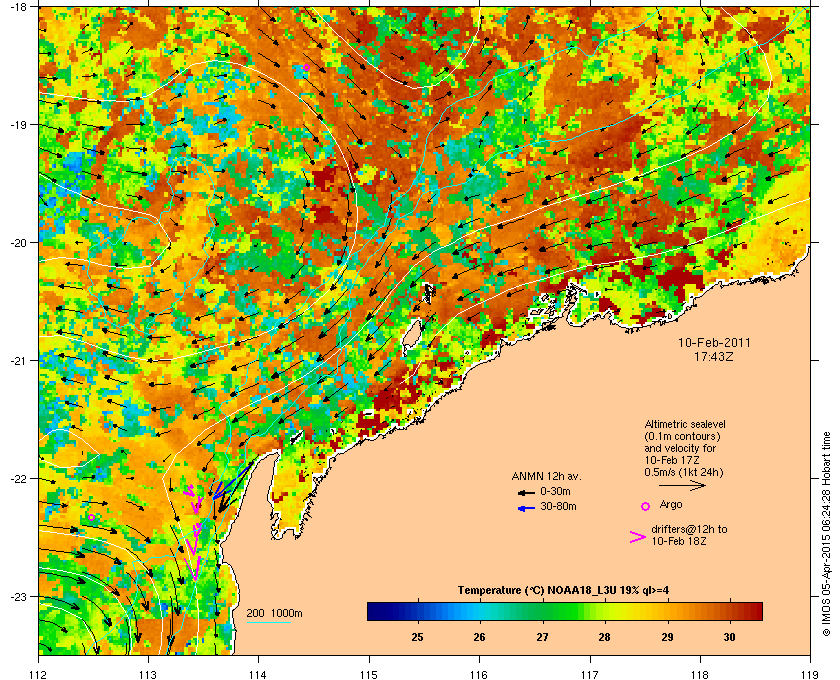Click the '10-Feb 17Z' legend line

click(x=672, y=460)
